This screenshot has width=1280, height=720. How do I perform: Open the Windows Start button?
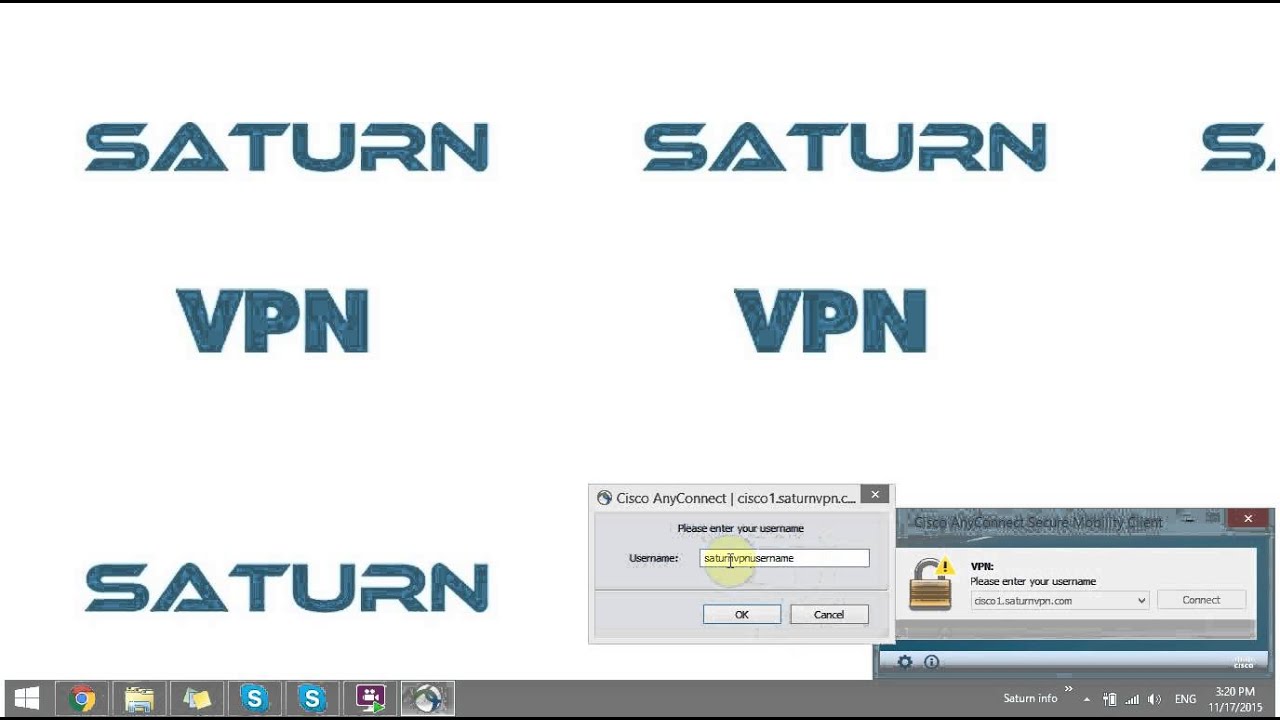pos(27,698)
